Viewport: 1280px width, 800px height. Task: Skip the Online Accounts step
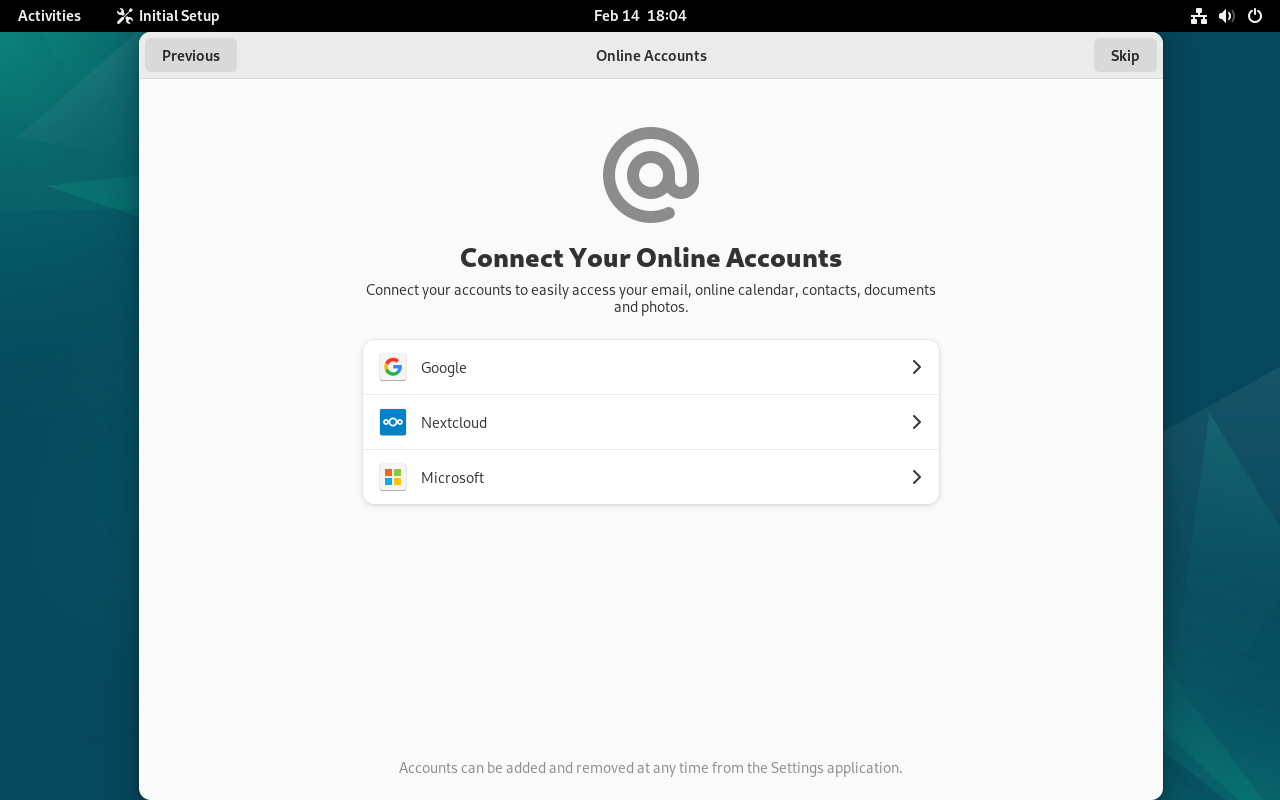1125,56
